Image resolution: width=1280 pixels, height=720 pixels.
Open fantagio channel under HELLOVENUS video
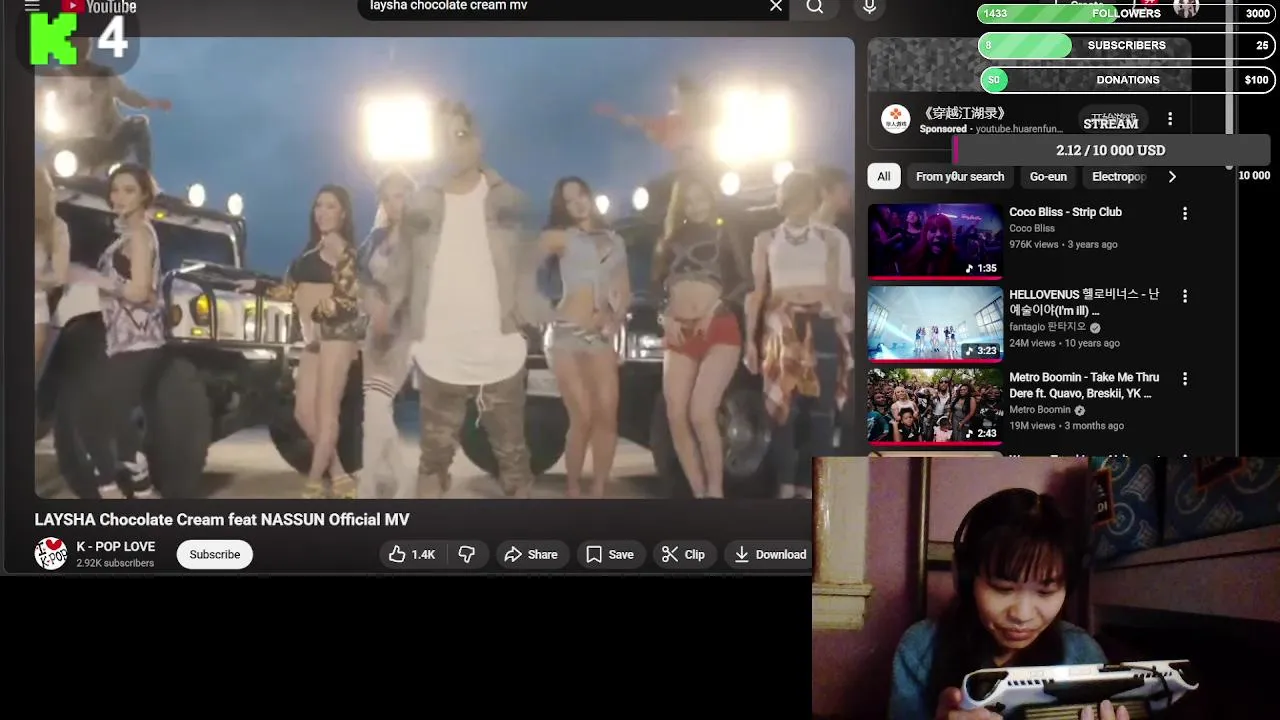pos(1047,327)
